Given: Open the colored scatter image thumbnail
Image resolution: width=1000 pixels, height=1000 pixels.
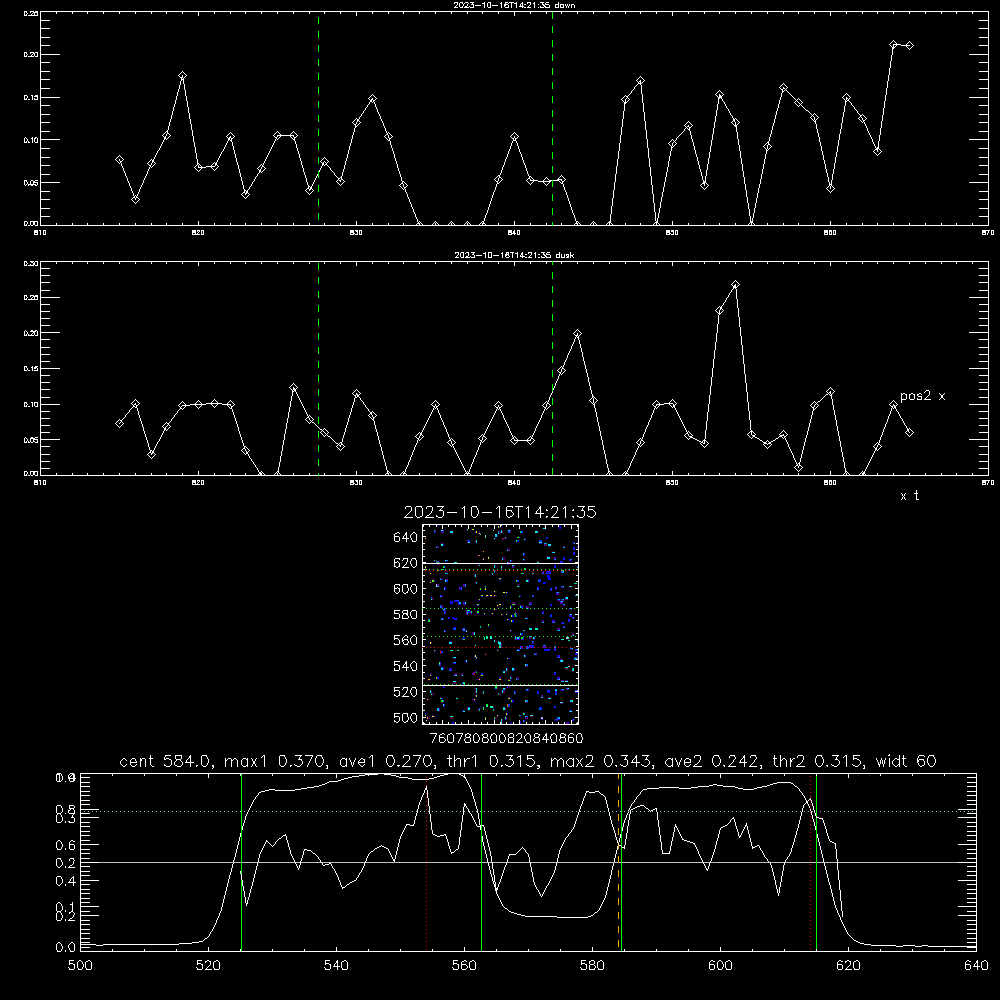Looking at the screenshot, I should 500,624.
